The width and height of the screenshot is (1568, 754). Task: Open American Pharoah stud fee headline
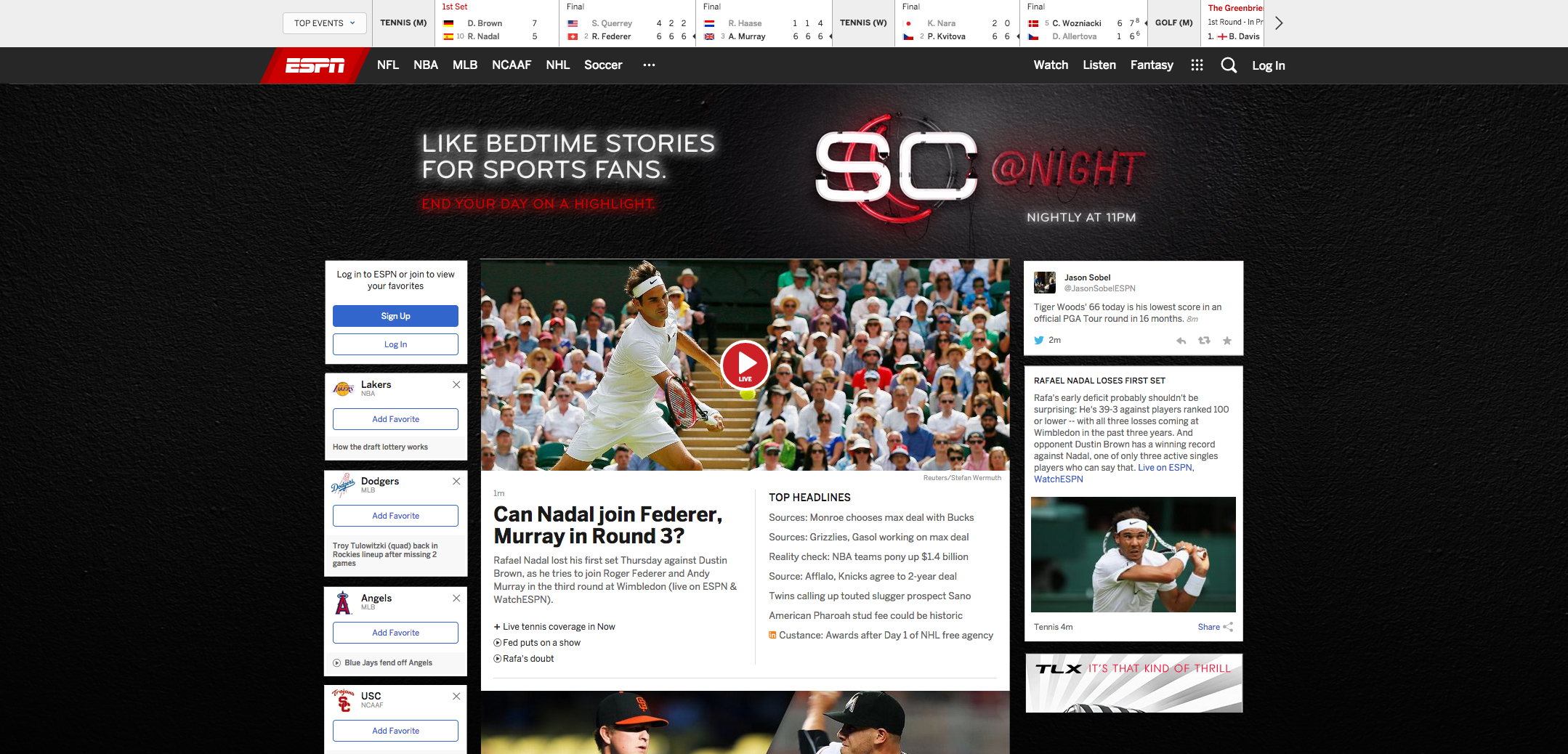tap(865, 615)
